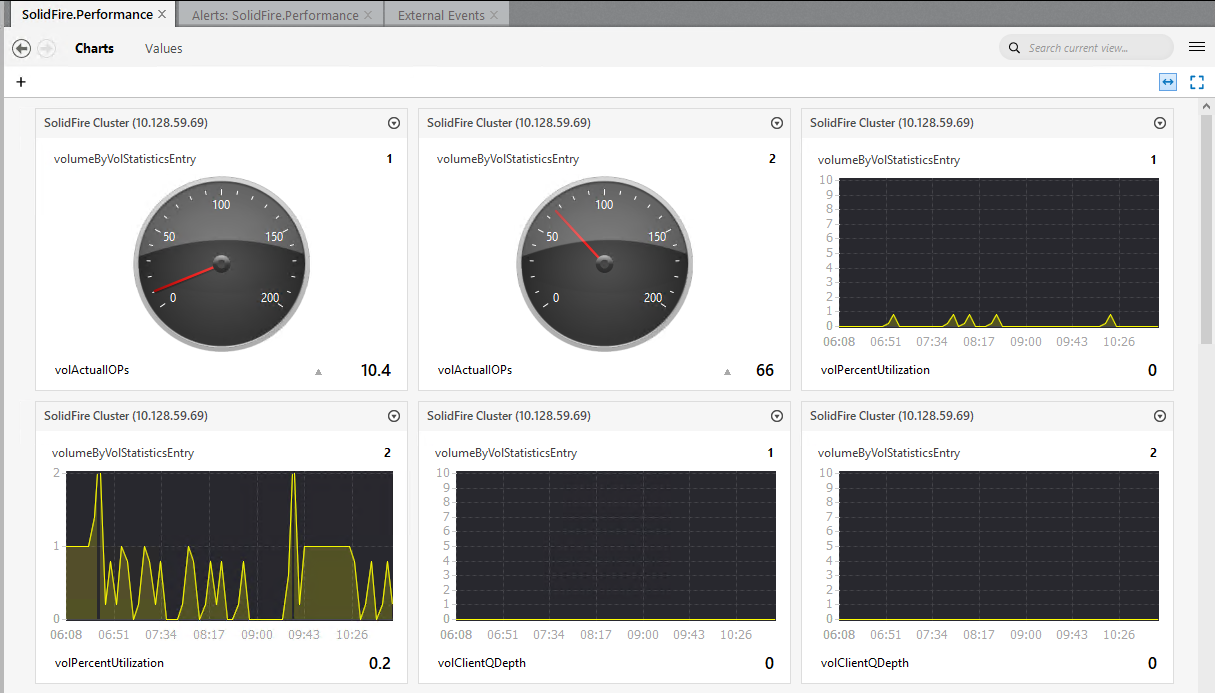Click volActualIOPs label under second gauge
Image resolution: width=1215 pixels, height=693 pixels.
[x=475, y=370]
